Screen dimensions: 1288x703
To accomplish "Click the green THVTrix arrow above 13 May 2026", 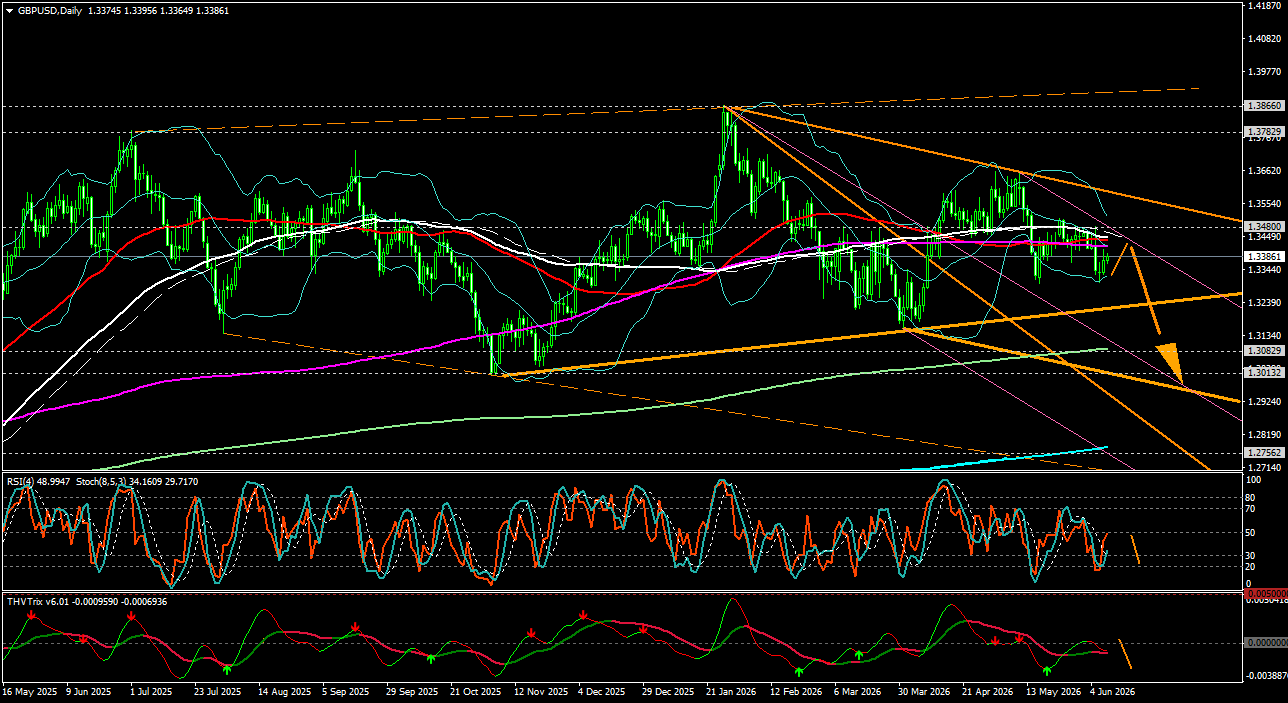I will tap(1047, 669).
